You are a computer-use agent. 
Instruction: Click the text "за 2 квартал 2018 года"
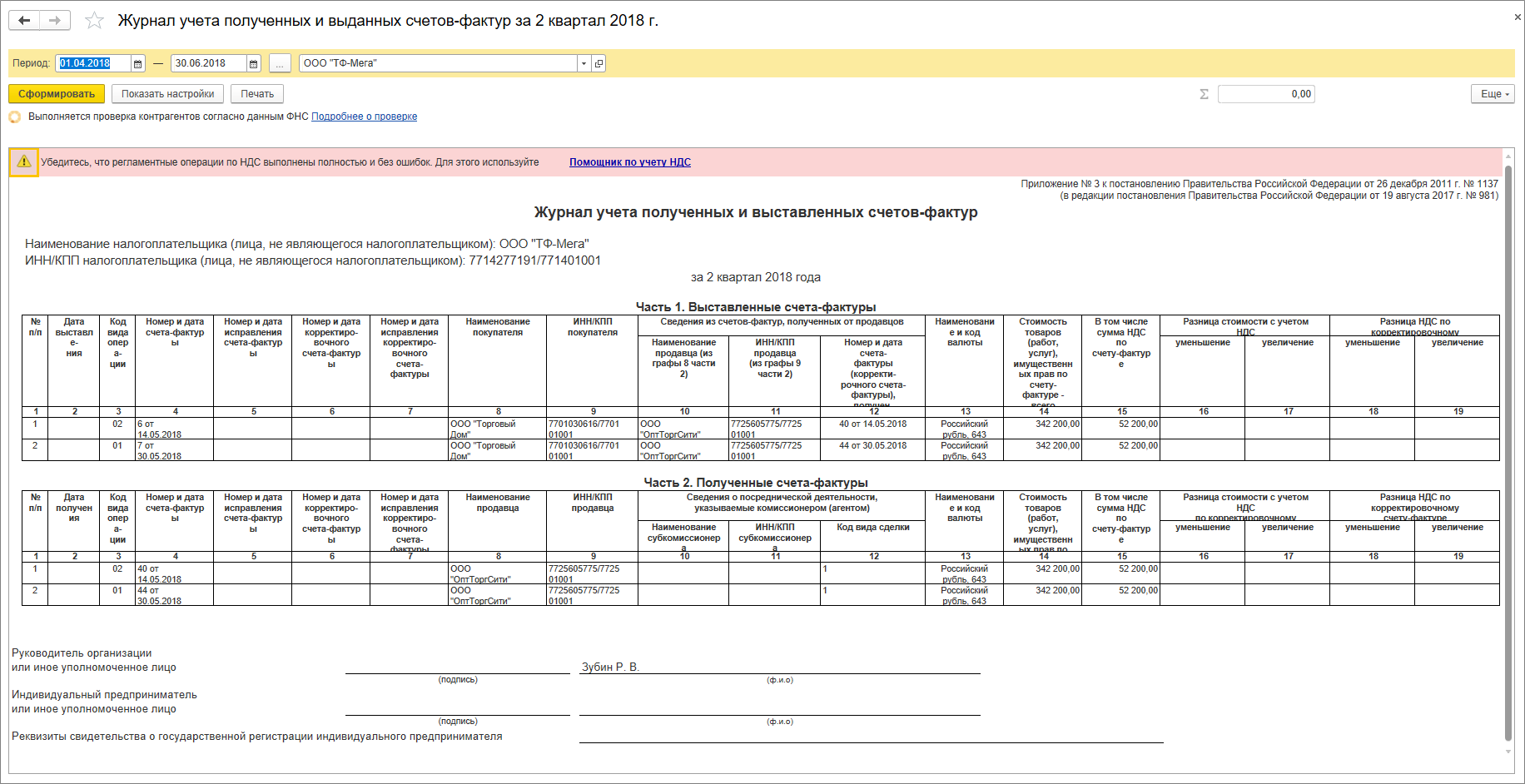pyautogui.click(x=756, y=277)
